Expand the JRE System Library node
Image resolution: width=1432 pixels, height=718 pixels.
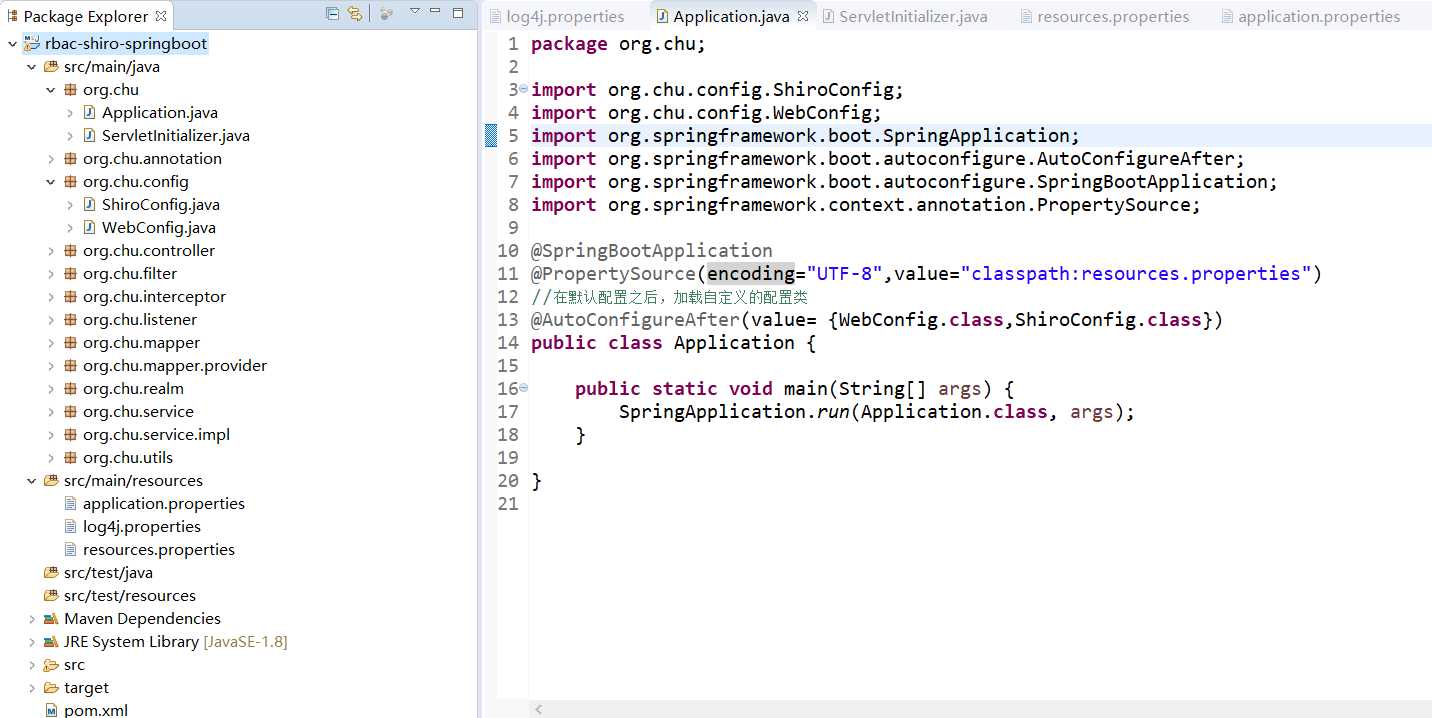pyautogui.click(x=32, y=642)
